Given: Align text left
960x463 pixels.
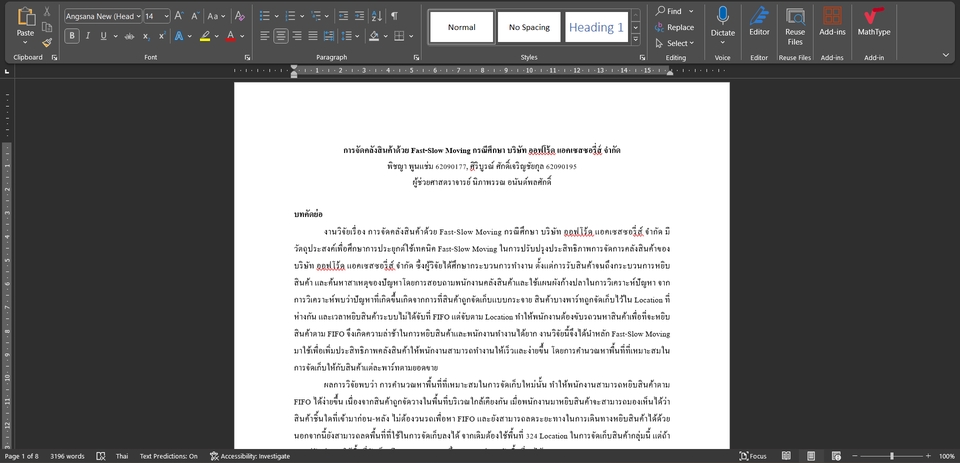Looking at the screenshot, I should 264,37.
